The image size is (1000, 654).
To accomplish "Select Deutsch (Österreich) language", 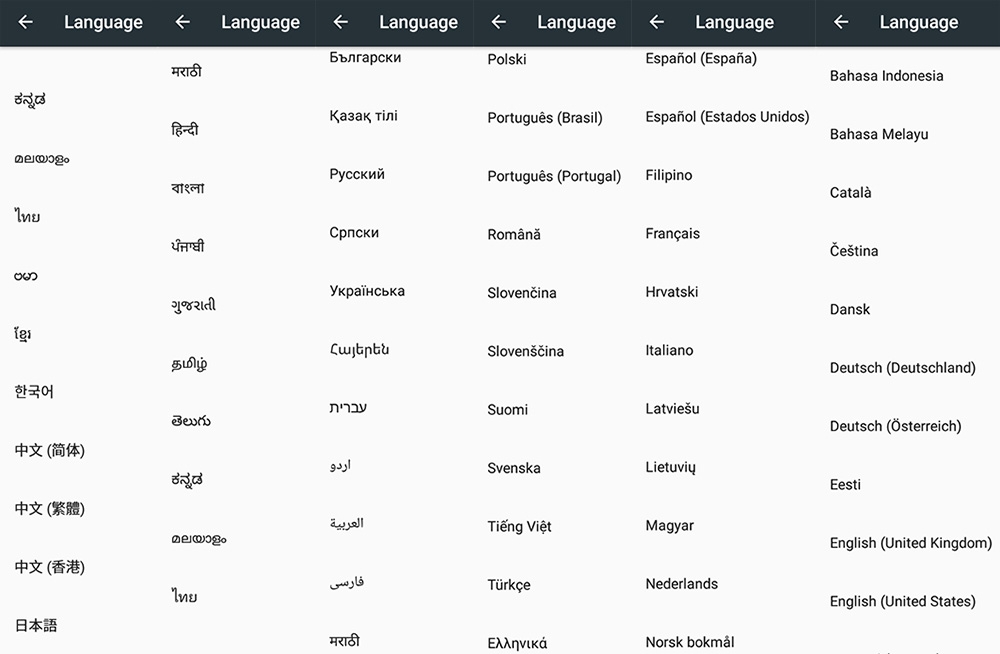I will [x=895, y=426].
